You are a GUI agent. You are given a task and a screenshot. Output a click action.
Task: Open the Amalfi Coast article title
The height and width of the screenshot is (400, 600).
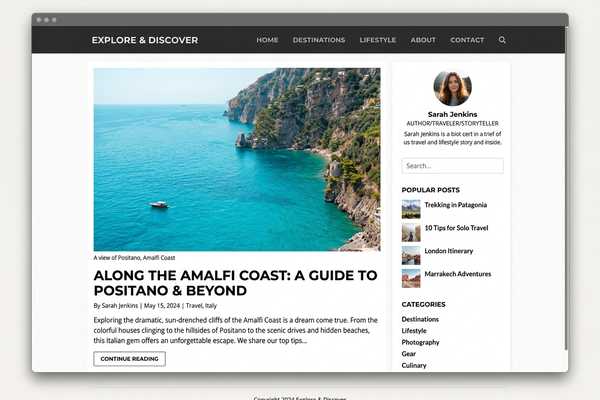pyautogui.click(x=235, y=282)
